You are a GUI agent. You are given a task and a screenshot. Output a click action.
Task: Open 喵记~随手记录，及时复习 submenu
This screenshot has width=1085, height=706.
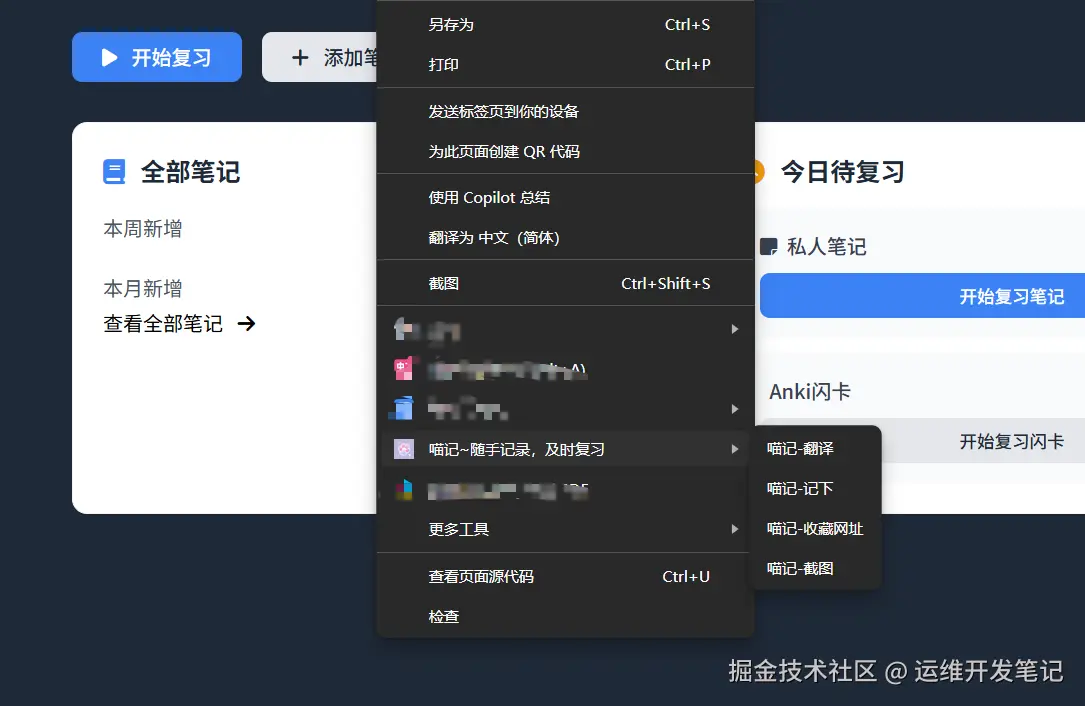pos(565,449)
